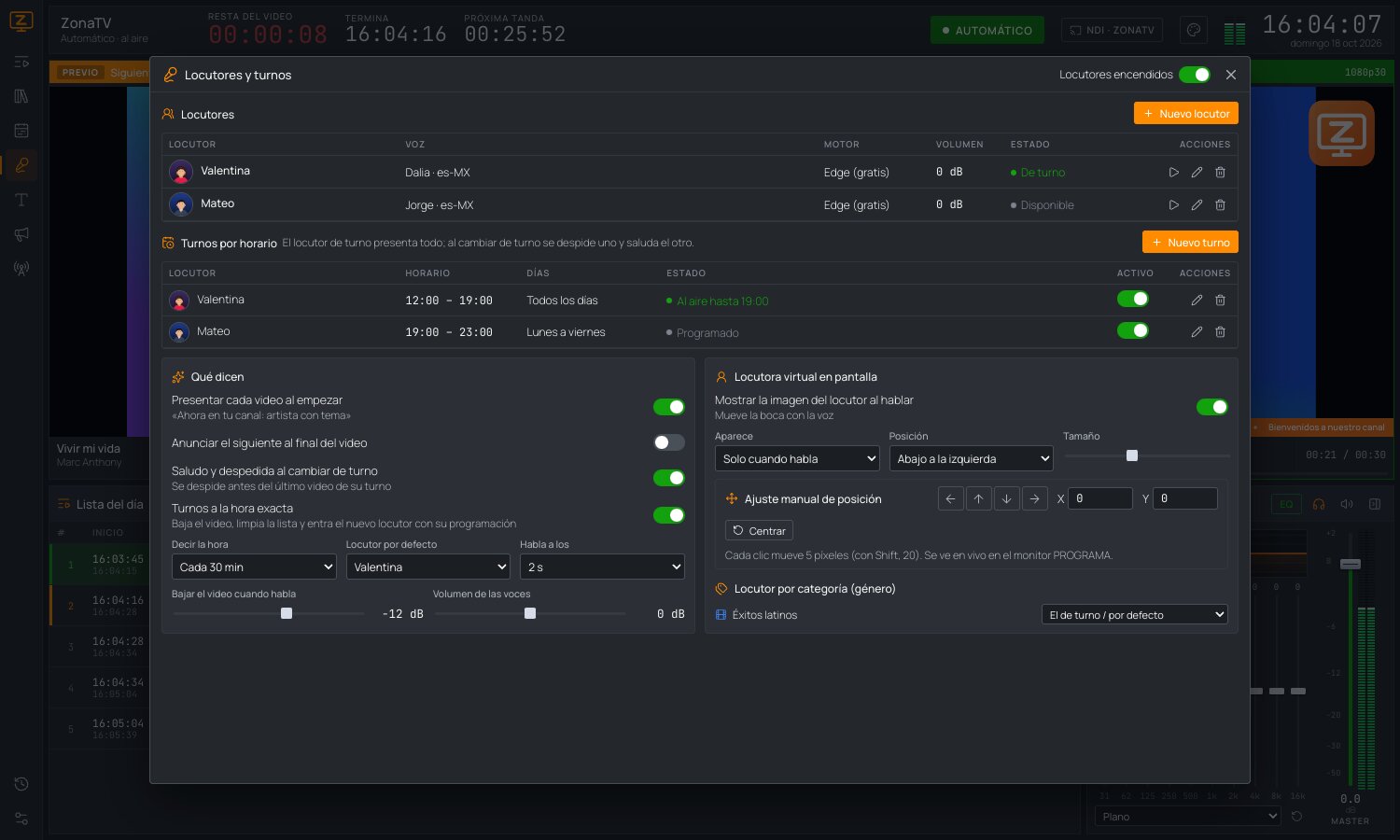The image size is (1400, 840).
Task: Open the announcers sidebar icon
Action: [x=21, y=165]
